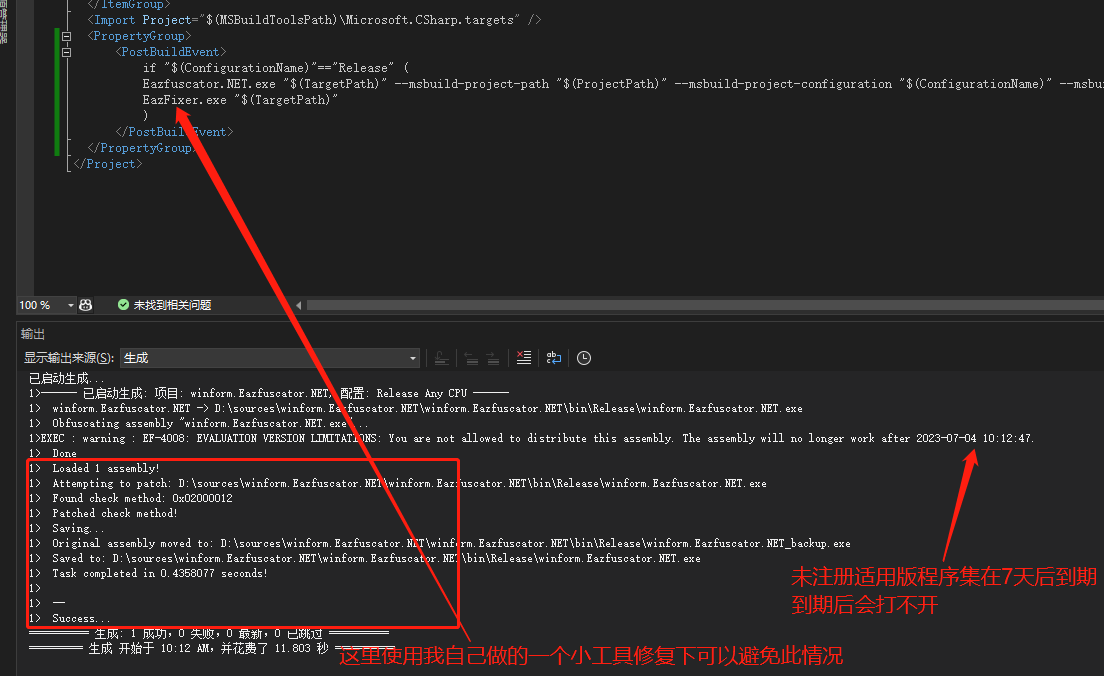1104x676 pixels.
Task: Toggle word wrap in the output window
Action: pos(554,358)
